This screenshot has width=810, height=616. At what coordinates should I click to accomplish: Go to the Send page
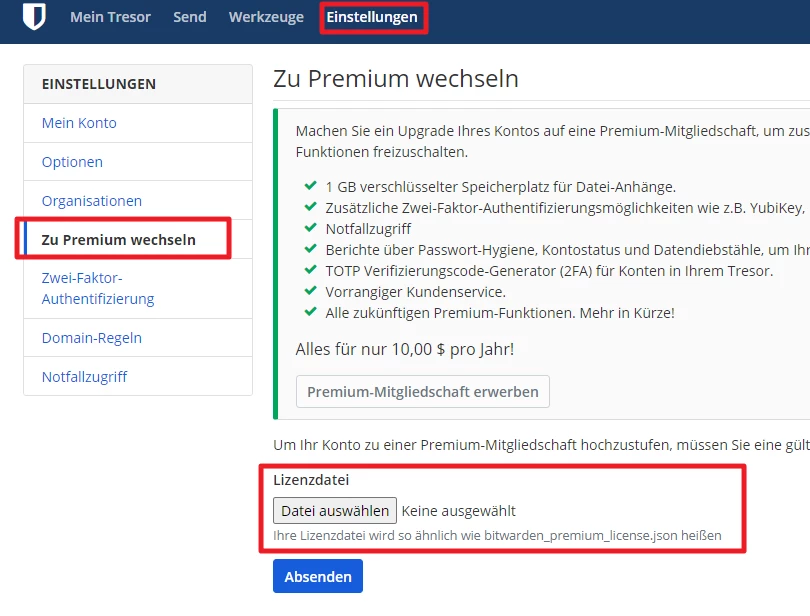point(190,17)
